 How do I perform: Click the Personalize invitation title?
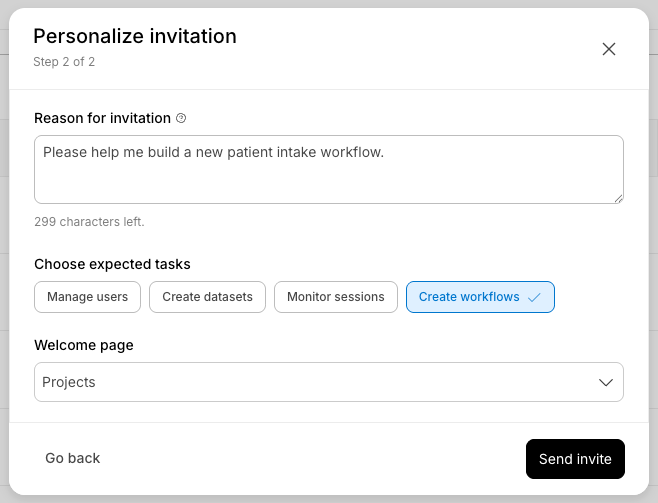pos(135,36)
